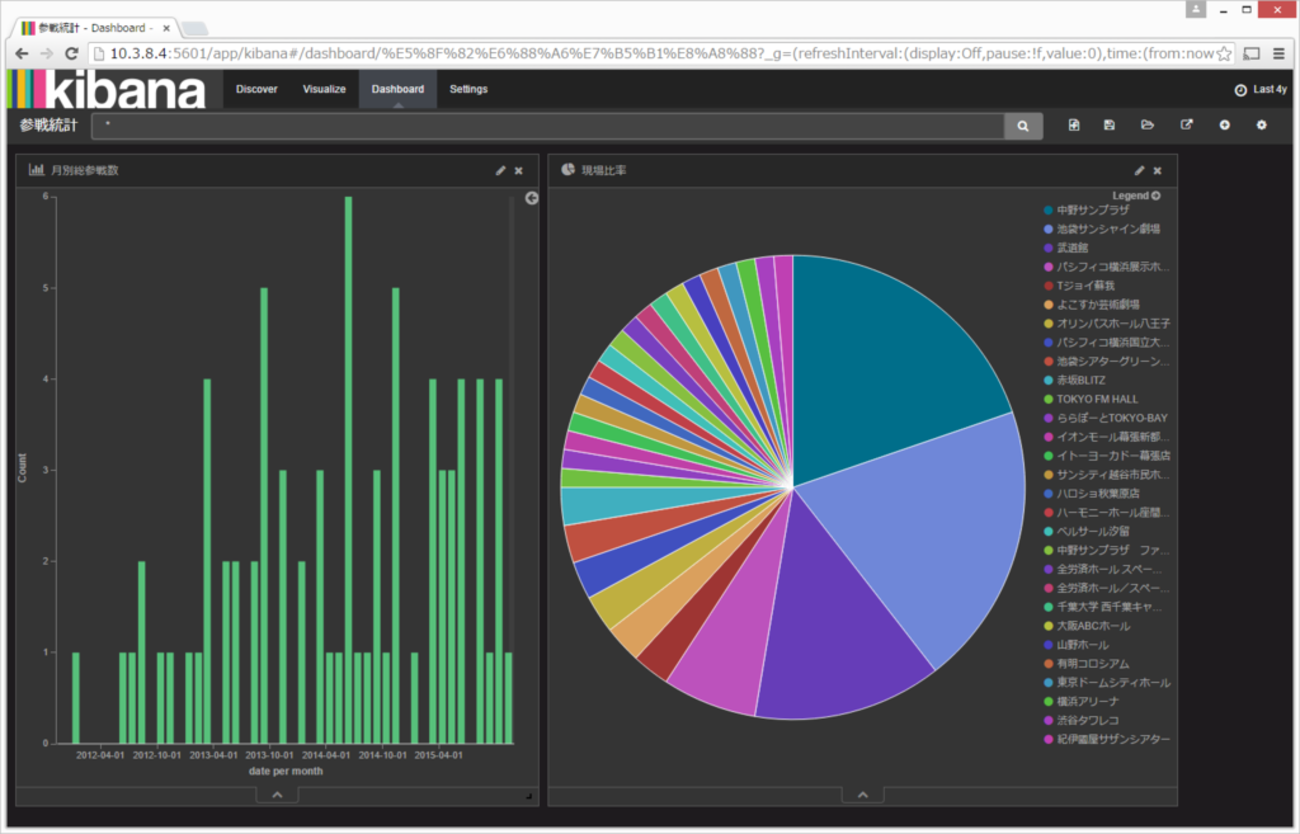The height and width of the screenshot is (834, 1300).
Task: Expand the spy panel under the bar chart
Action: click(x=277, y=795)
